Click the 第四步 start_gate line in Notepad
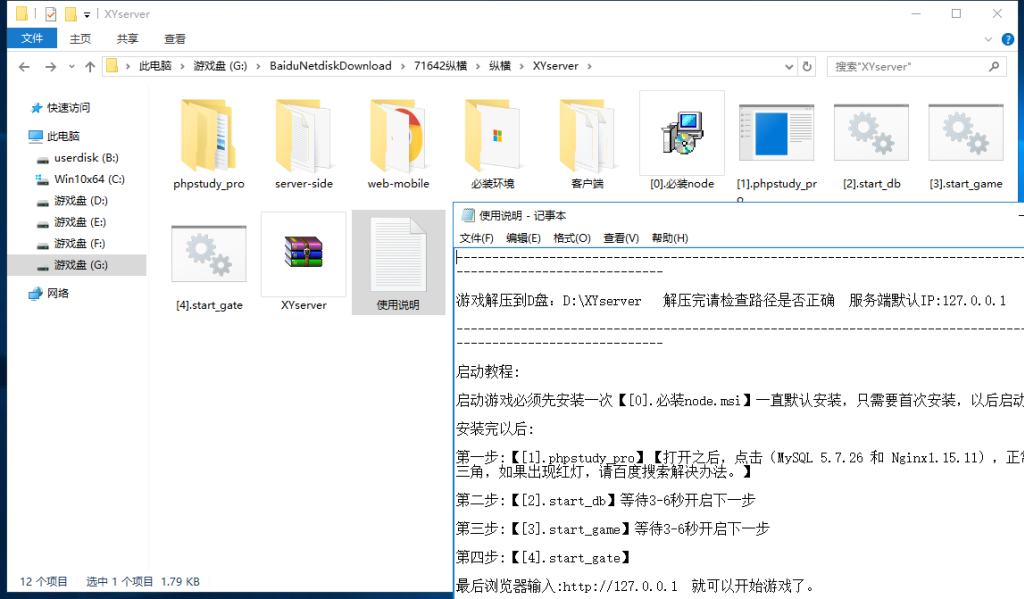This screenshot has height=599, width=1024. point(544,557)
